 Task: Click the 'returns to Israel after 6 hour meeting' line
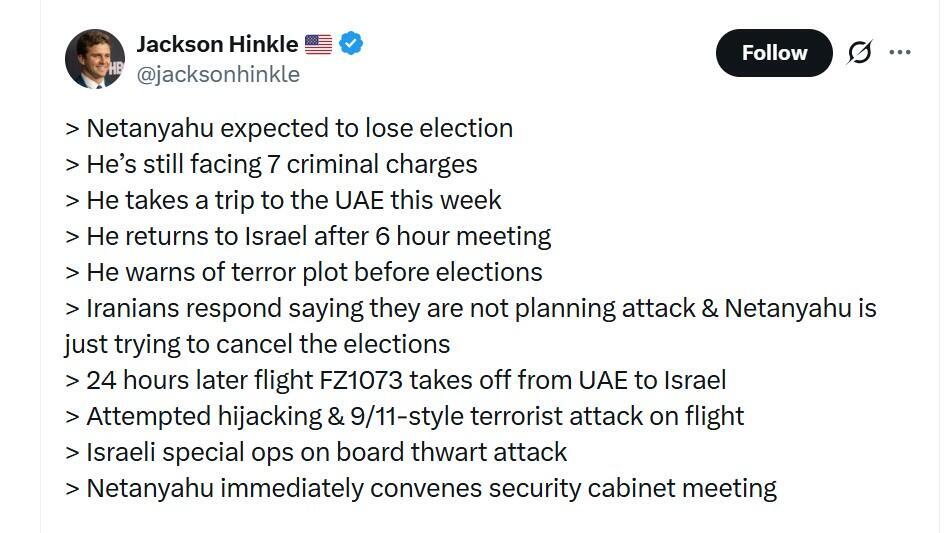tap(308, 237)
